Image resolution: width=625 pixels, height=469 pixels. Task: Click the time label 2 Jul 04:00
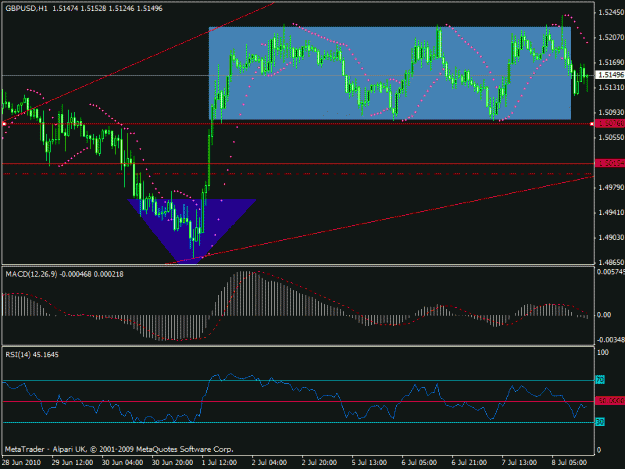coord(269,462)
